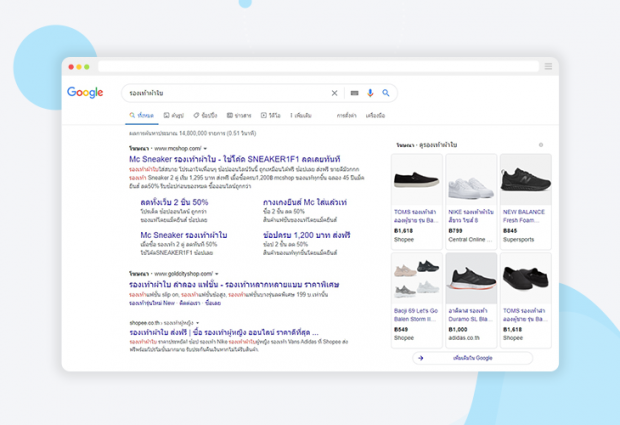
Task: Click the arrow icon in the Google button
Action: point(421,358)
